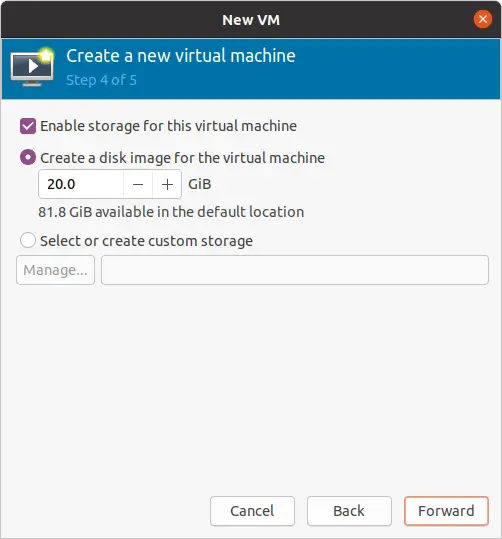Choose Select or create custom storage option
Viewport: 502px width, 539px height.
click(x=28, y=240)
